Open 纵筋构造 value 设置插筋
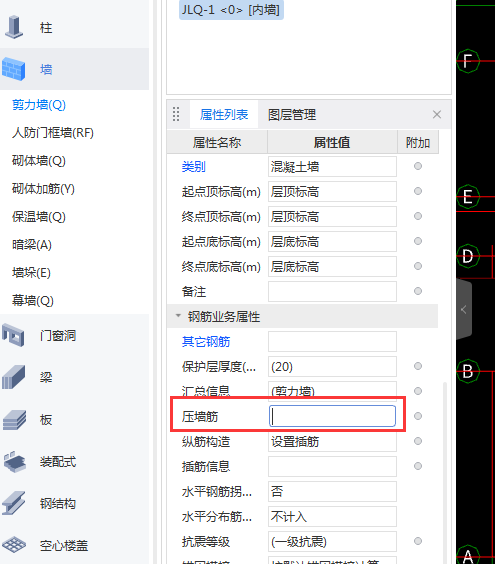495x564 pixels. (332, 441)
